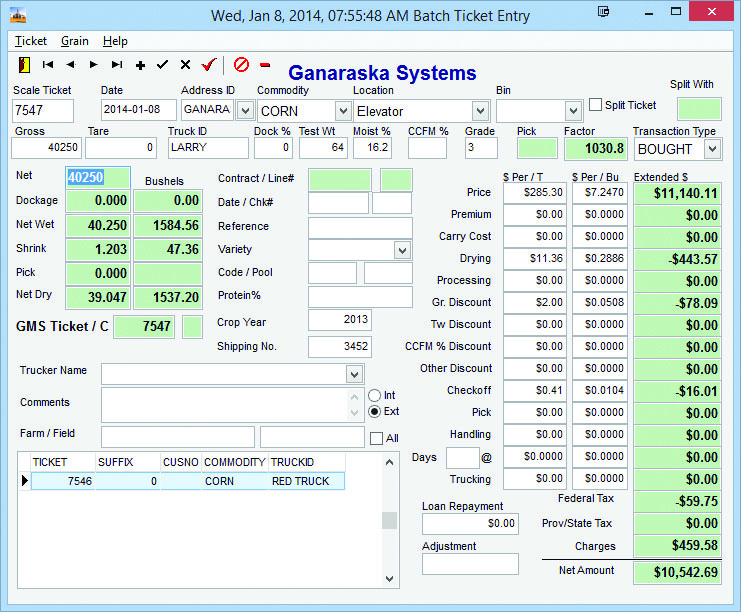
Task: Click the Truck ID field LARRY
Action: pos(208,147)
